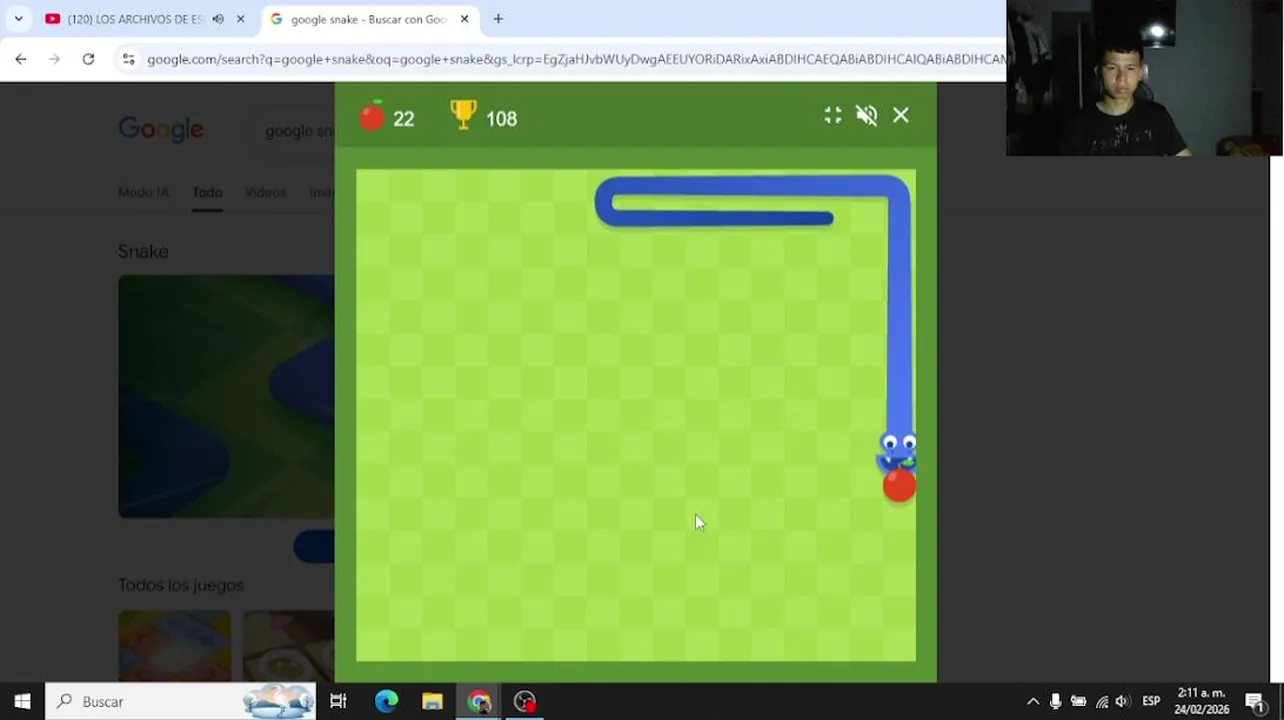The width and height of the screenshot is (1284, 720).
Task: Open File Explorer from the taskbar
Action: tap(432, 701)
